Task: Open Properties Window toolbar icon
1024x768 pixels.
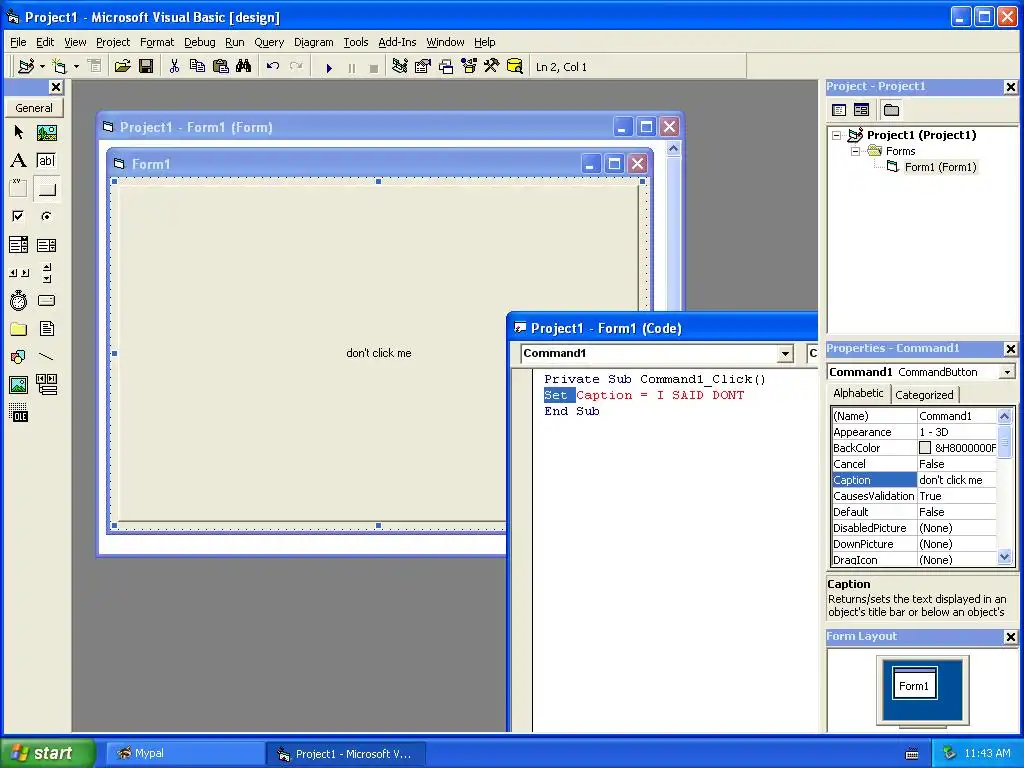Action: (423, 67)
